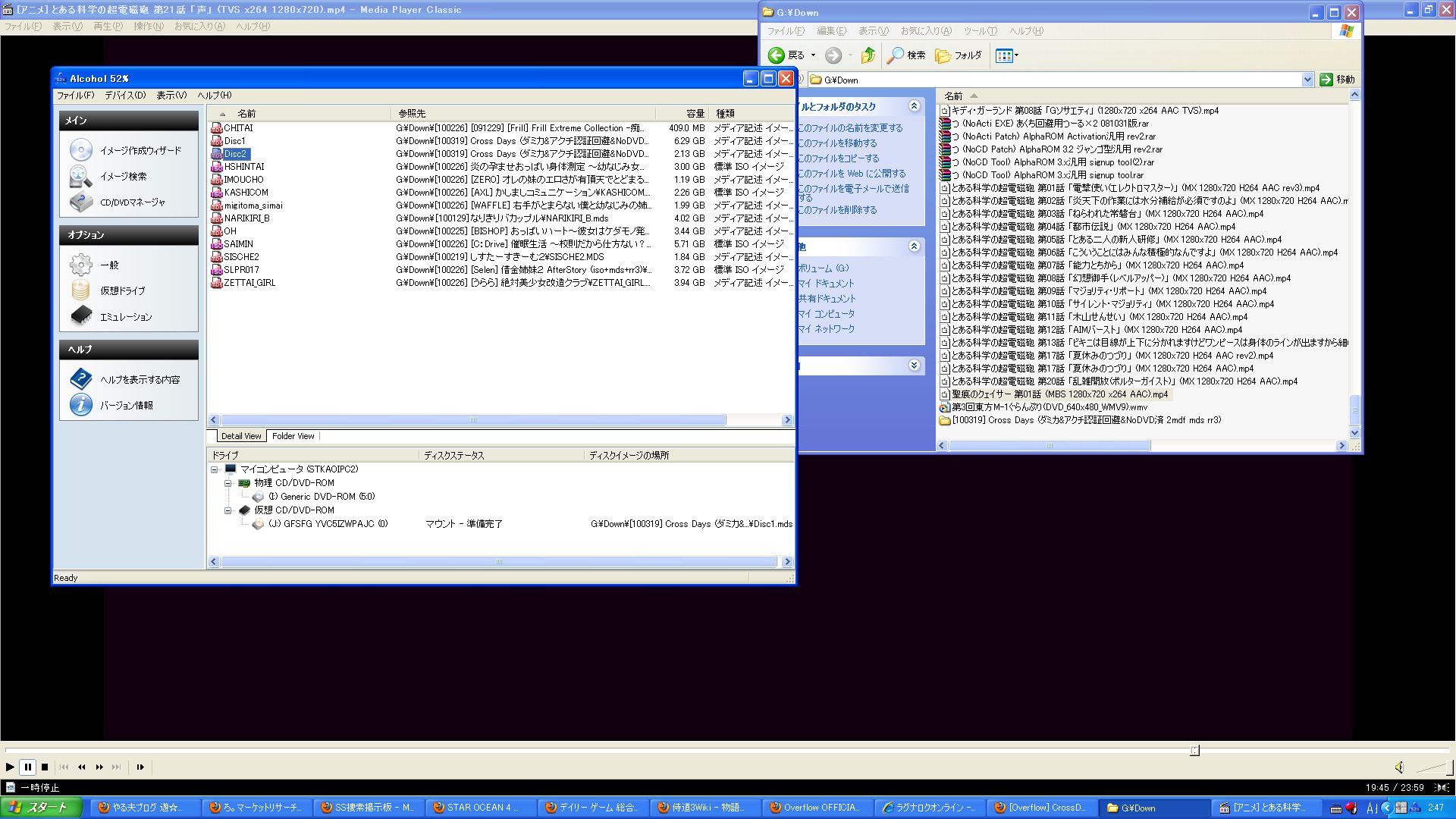Image resolution: width=1456 pixels, height=819 pixels.
Task: Click 'Copy this file' link in Explorer
Action: coord(839,158)
